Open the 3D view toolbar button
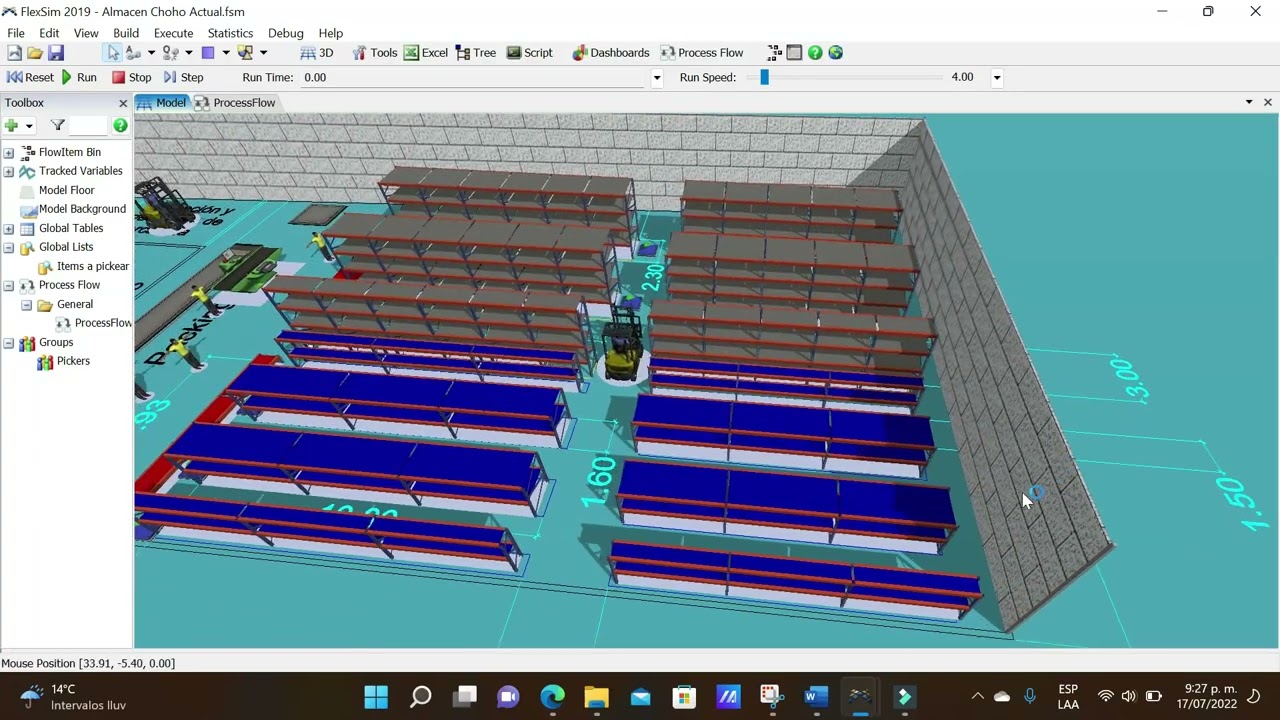 [317, 53]
